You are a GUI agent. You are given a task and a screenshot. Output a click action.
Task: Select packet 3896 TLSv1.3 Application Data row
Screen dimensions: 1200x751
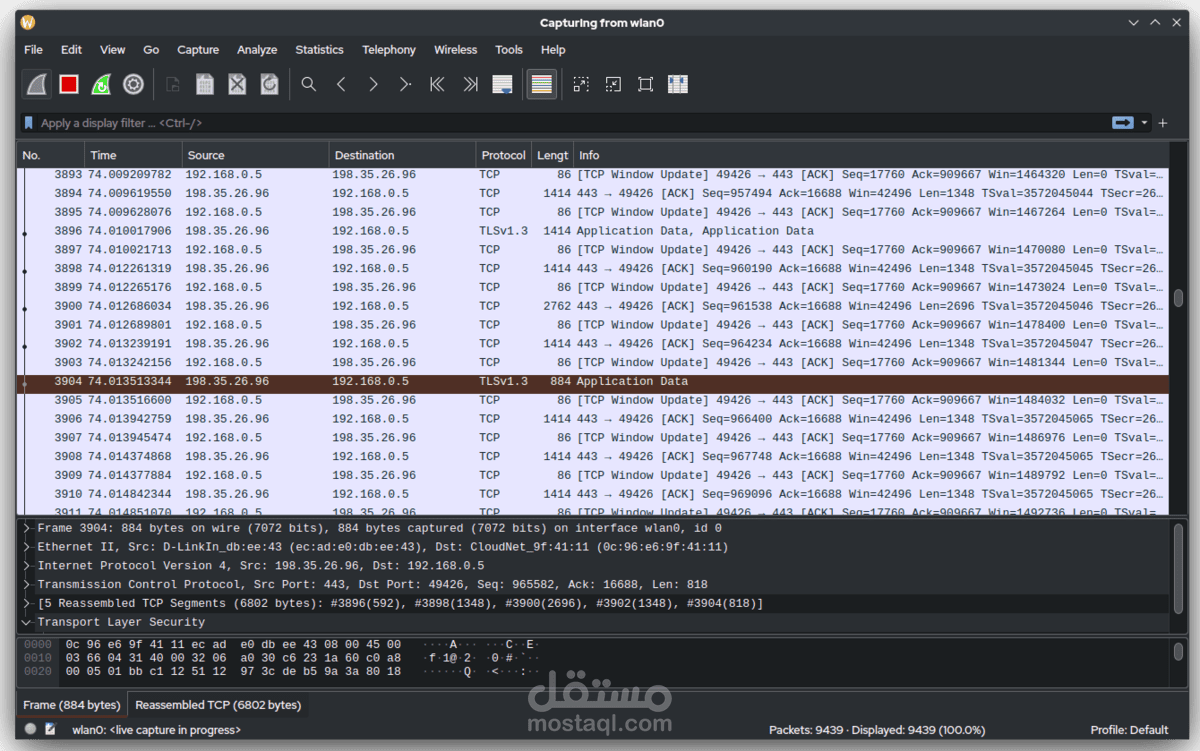592,231
